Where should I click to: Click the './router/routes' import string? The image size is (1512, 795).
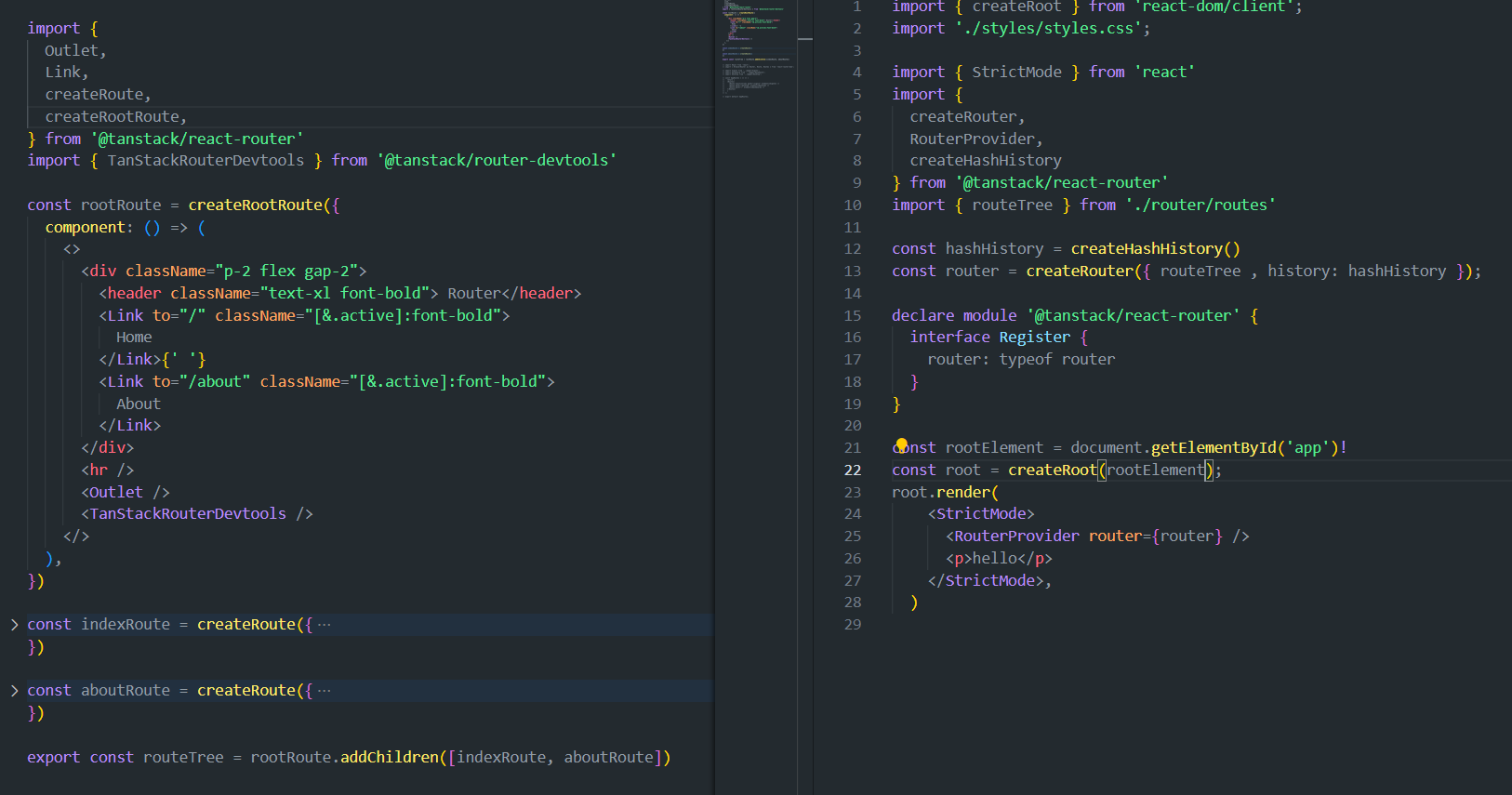1200,205
